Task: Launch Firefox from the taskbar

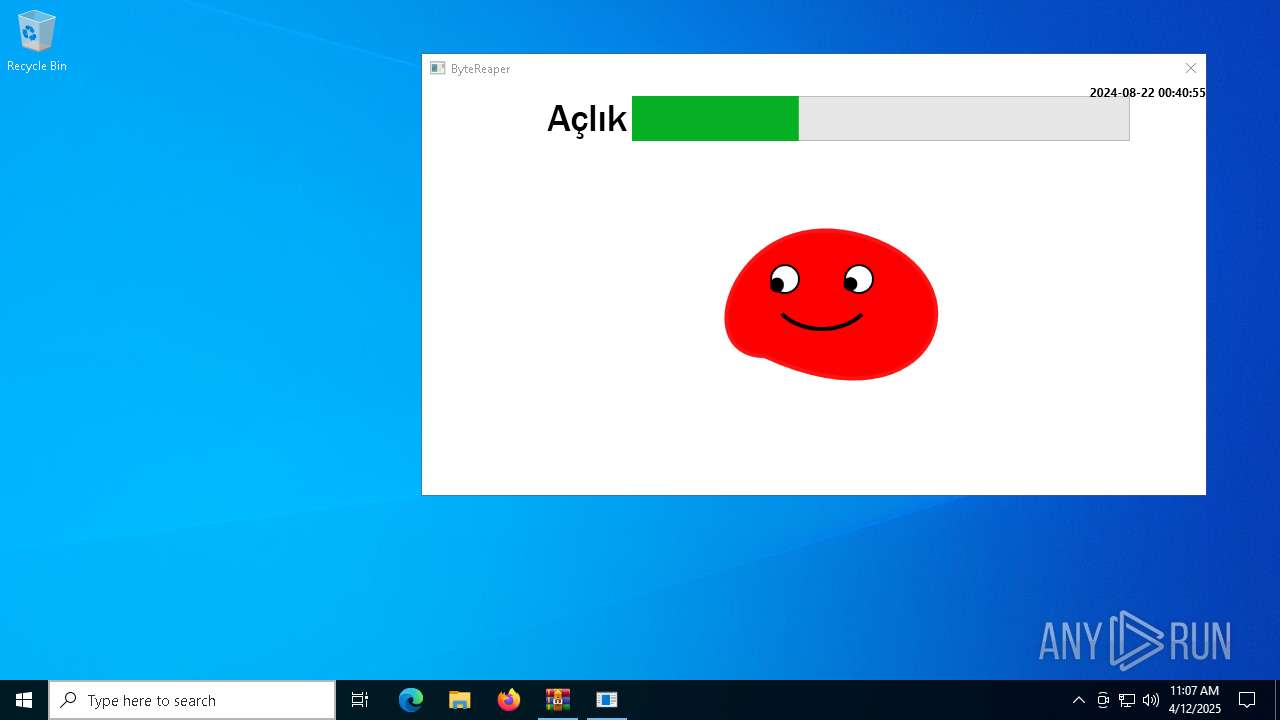Action: click(x=509, y=700)
